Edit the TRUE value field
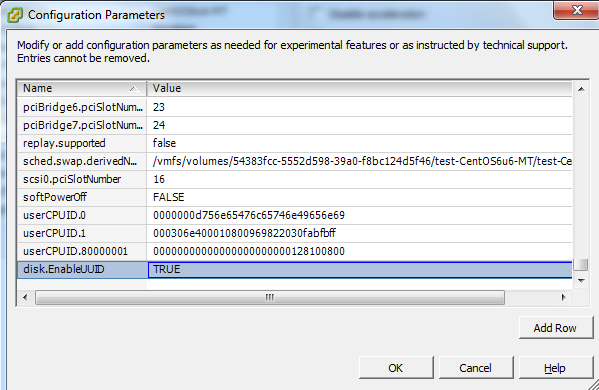 pyautogui.click(x=360, y=270)
